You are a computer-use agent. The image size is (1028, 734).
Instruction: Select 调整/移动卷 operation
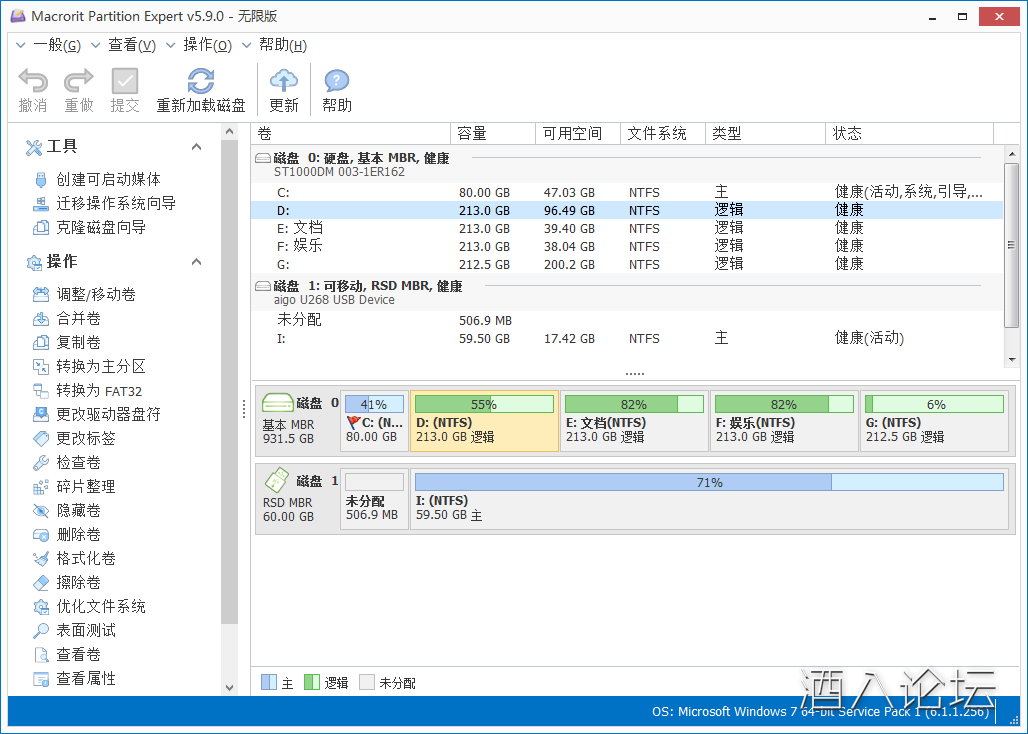tap(96, 295)
